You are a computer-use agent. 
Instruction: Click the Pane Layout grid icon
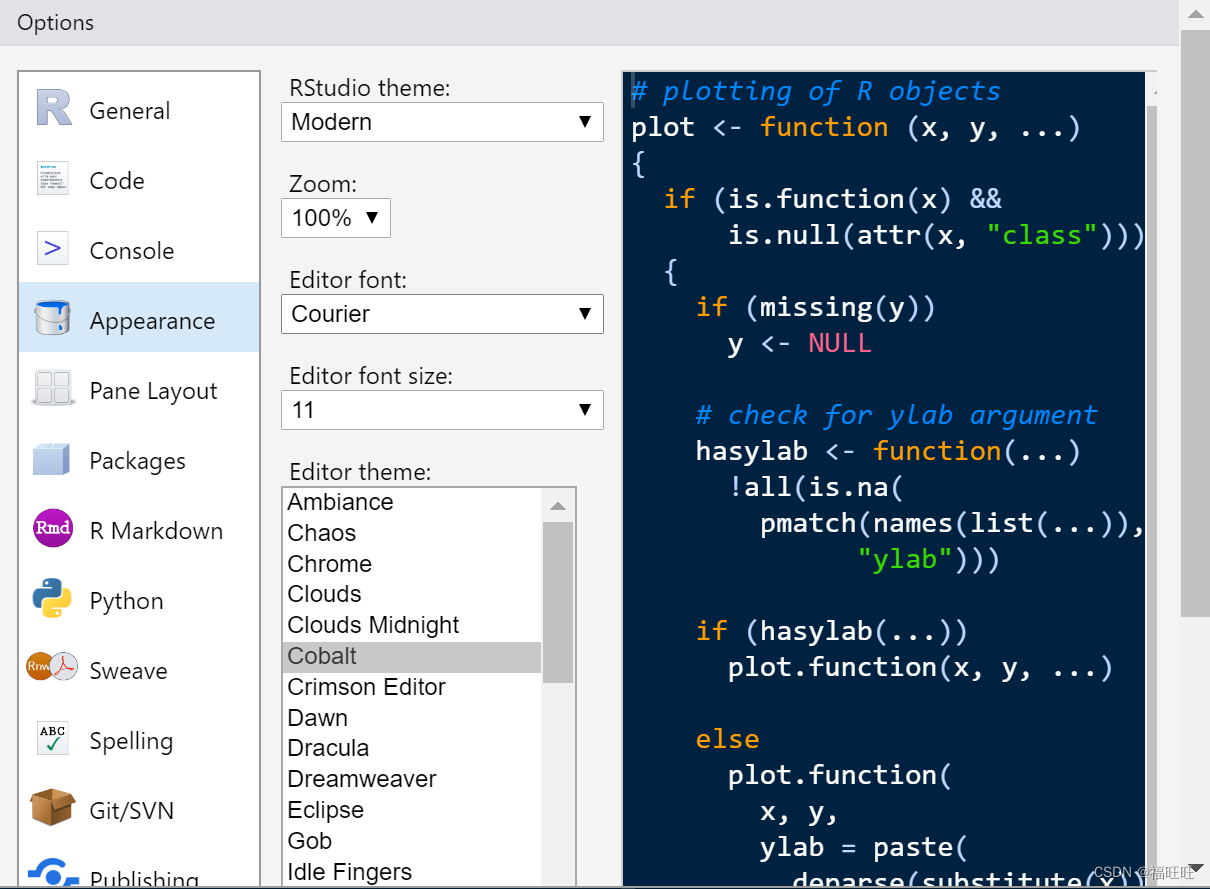pyautogui.click(x=52, y=388)
